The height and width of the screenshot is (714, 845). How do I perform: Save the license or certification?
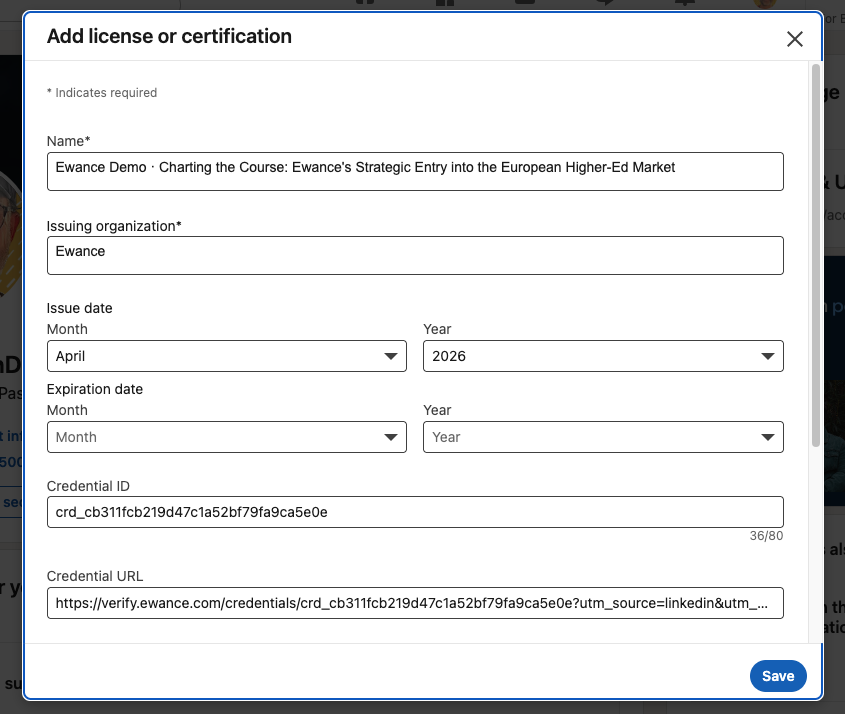(778, 676)
